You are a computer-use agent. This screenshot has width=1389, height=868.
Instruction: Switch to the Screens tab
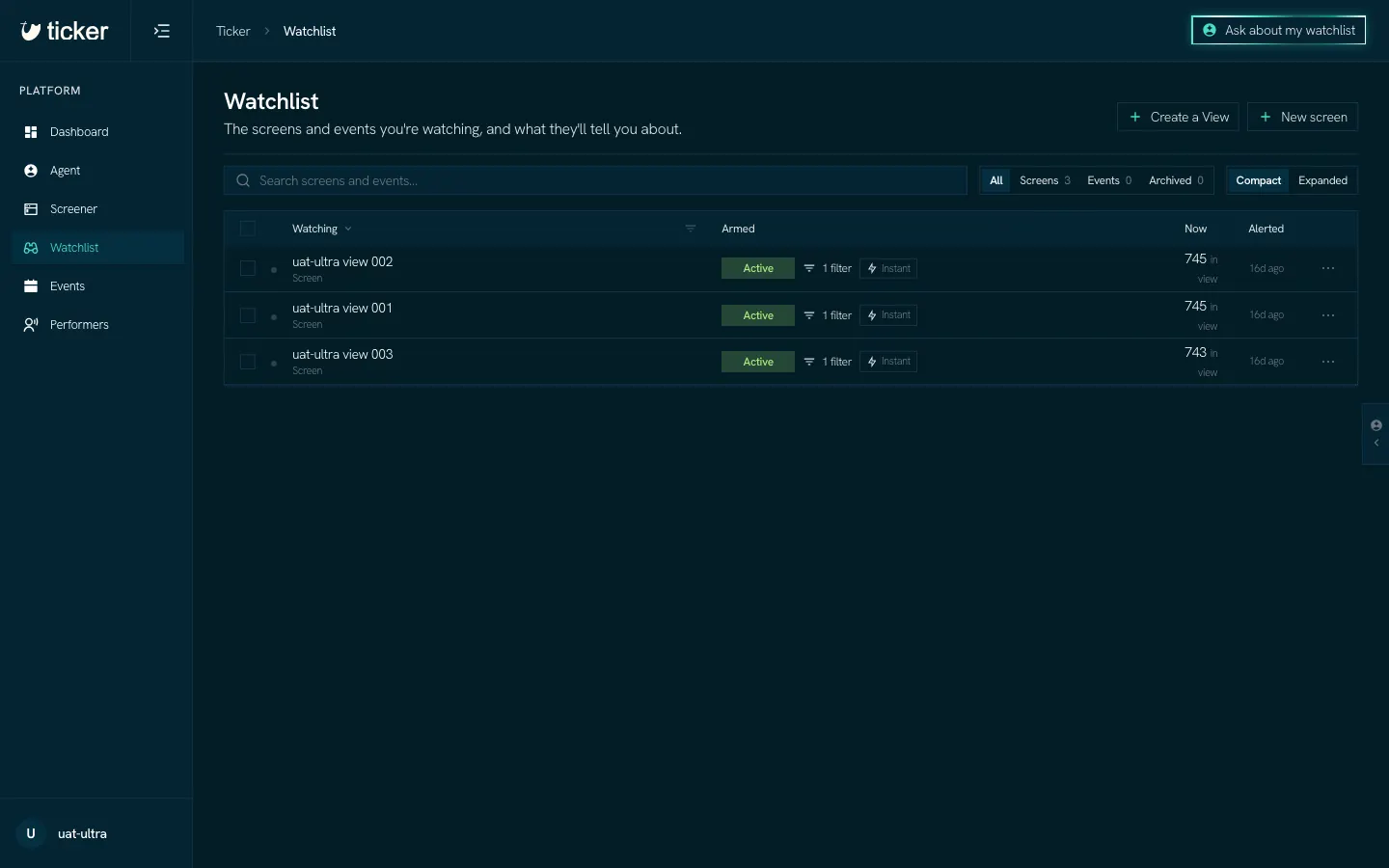[1045, 180]
